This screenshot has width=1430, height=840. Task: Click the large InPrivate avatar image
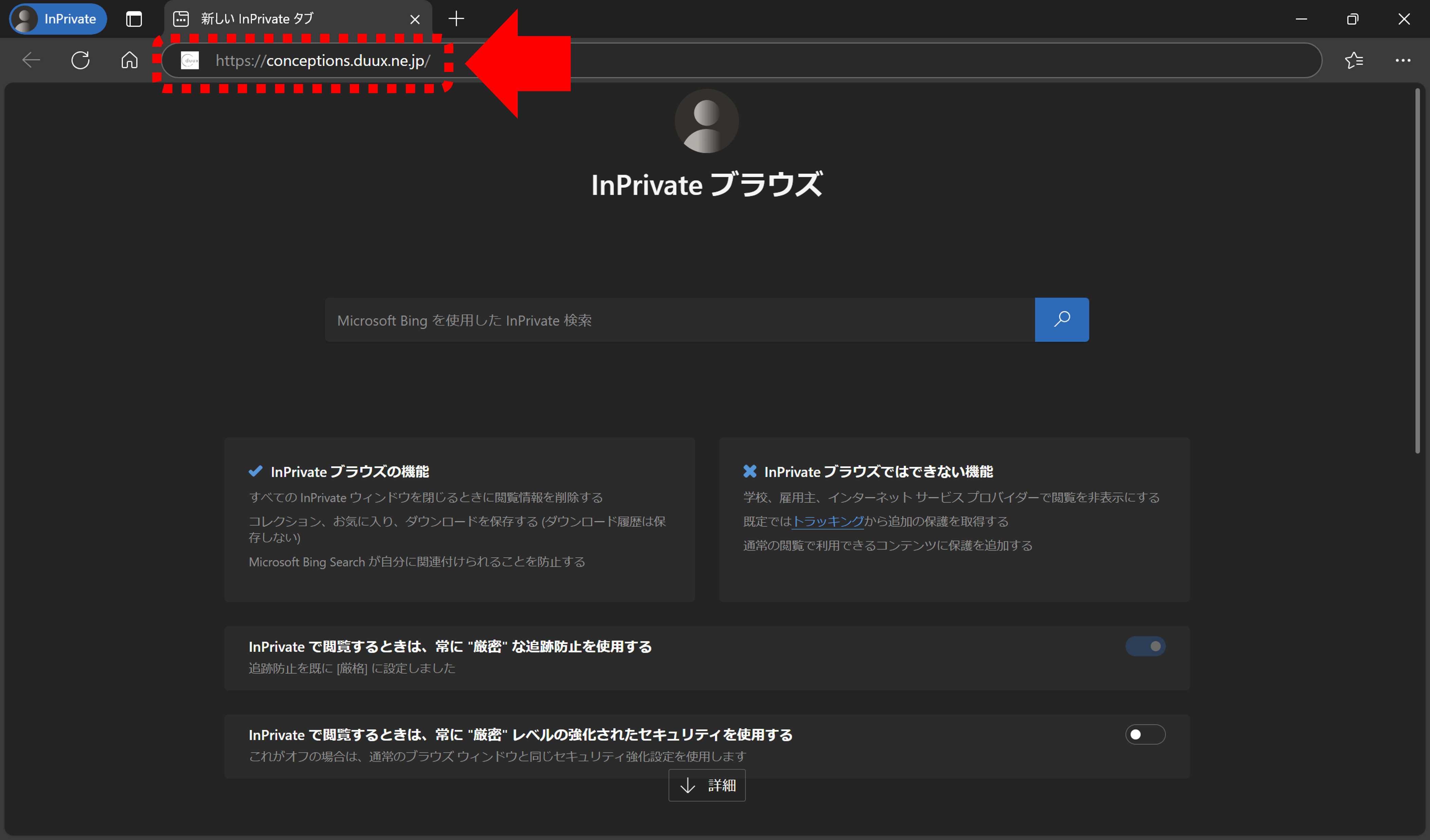click(x=707, y=121)
